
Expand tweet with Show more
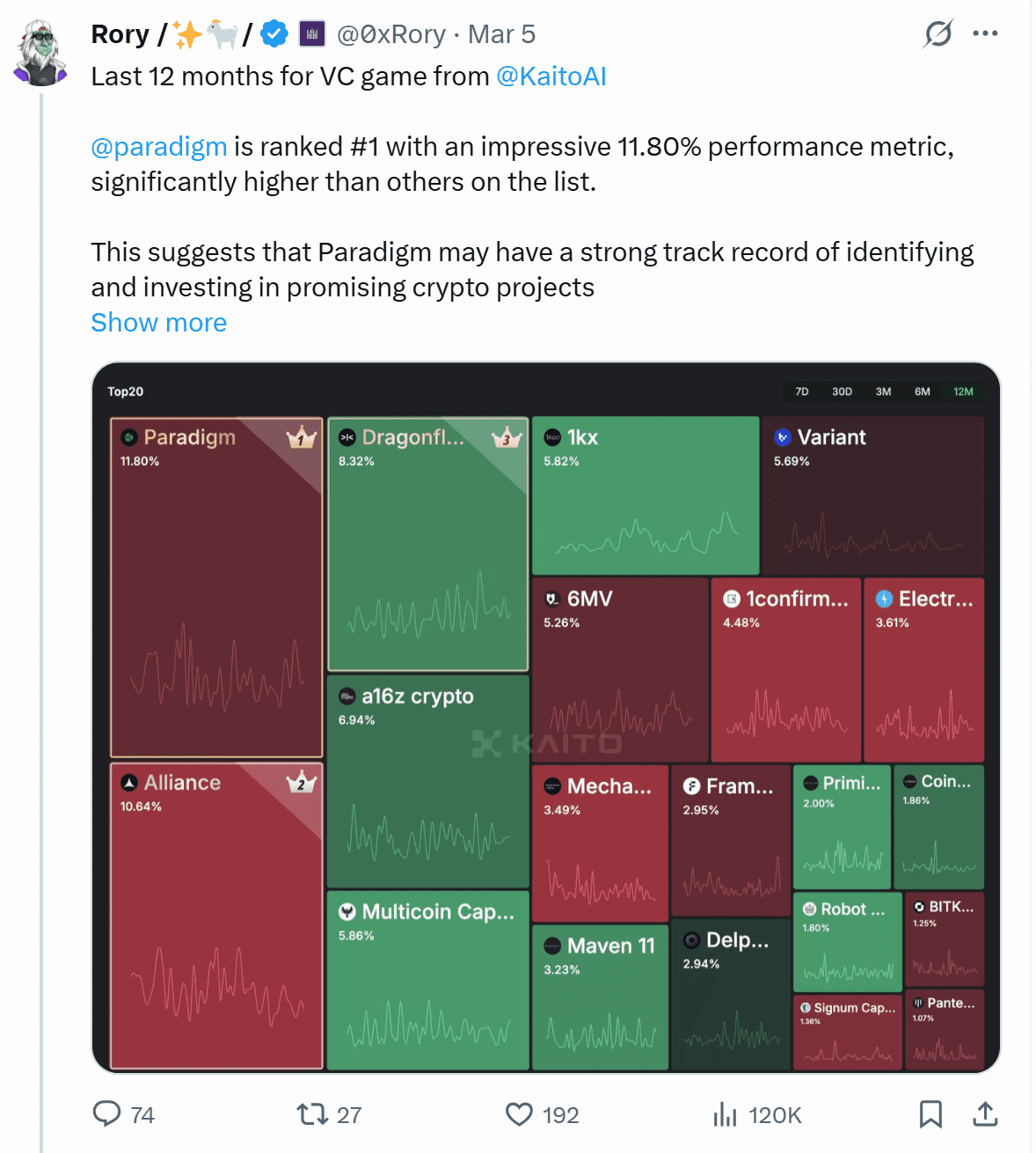click(159, 323)
